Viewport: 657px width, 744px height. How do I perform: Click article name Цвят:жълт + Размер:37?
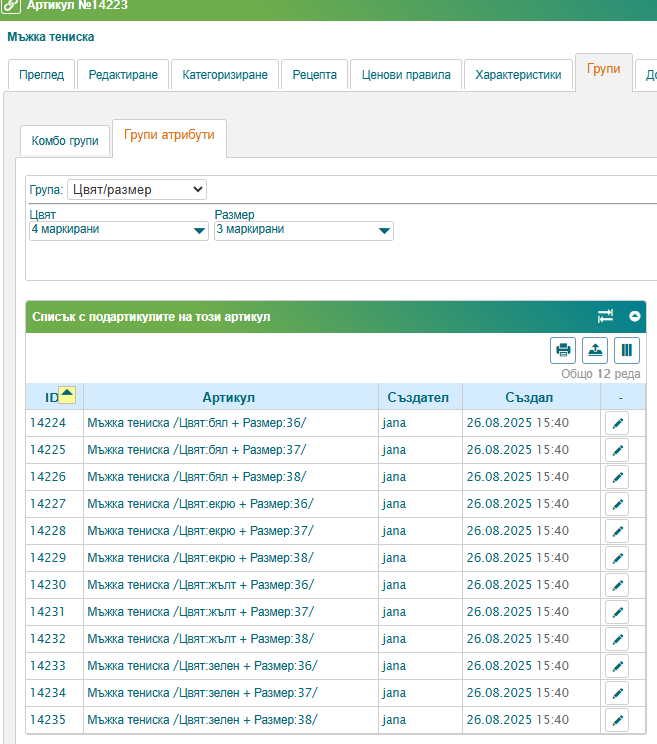pos(201,612)
